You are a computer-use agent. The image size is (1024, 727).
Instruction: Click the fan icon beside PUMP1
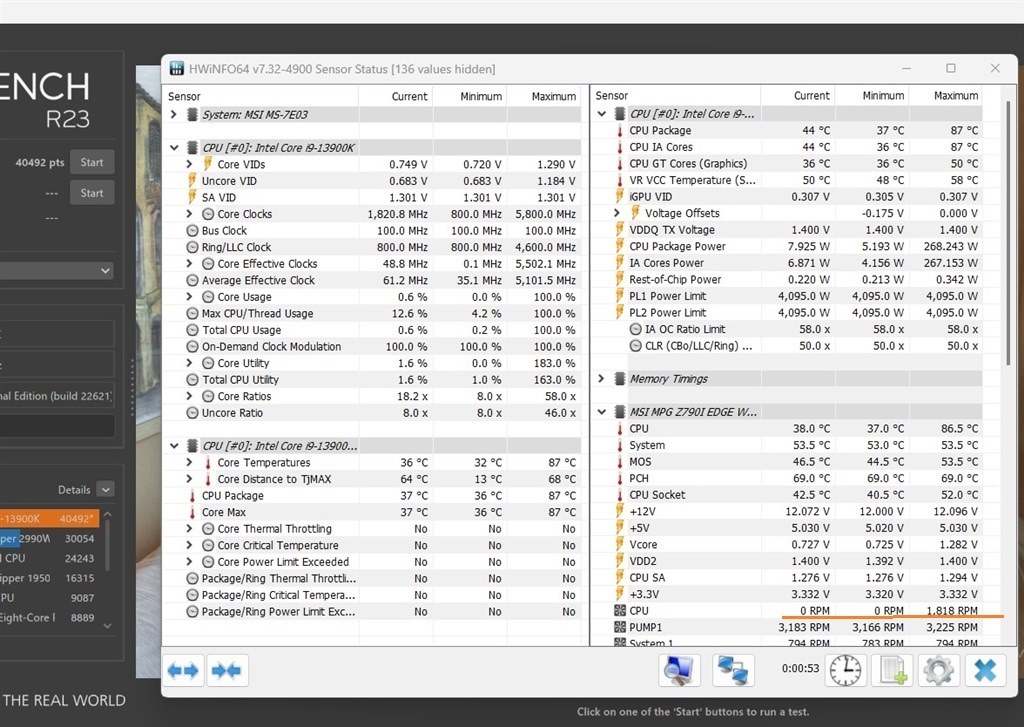pyautogui.click(x=620, y=627)
